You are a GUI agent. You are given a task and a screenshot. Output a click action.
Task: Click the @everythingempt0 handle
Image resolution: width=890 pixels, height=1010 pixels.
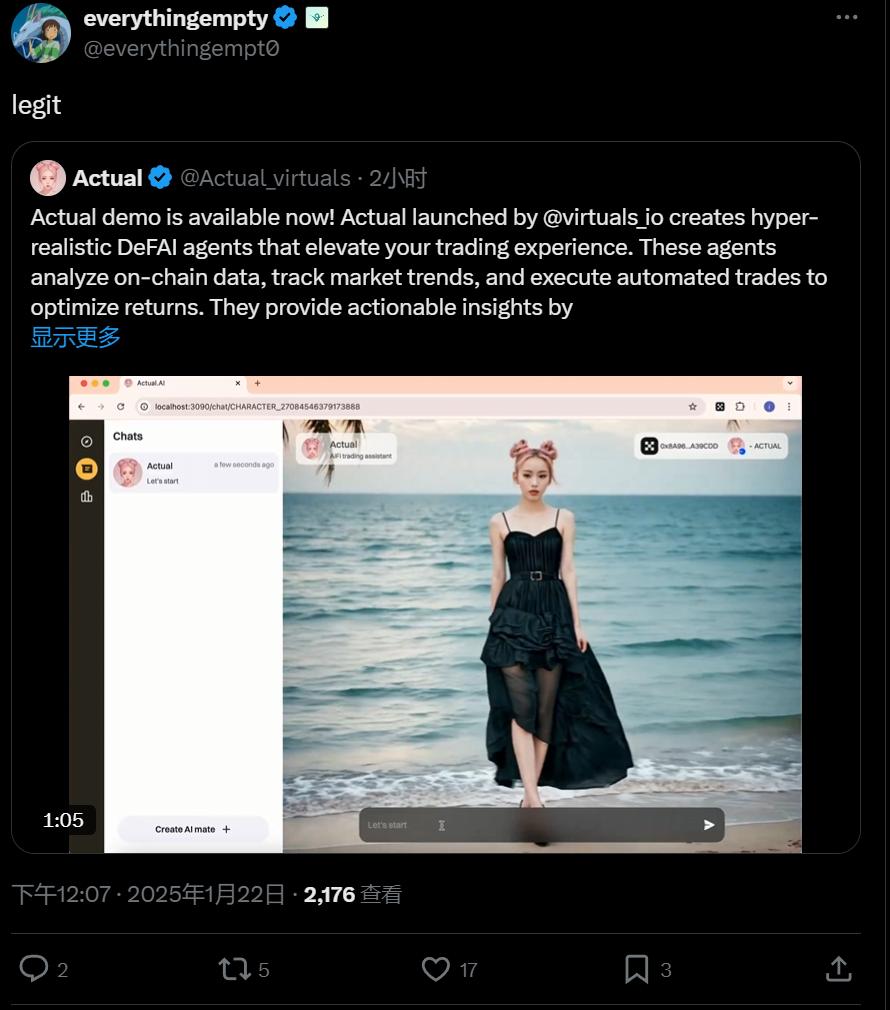(x=181, y=47)
